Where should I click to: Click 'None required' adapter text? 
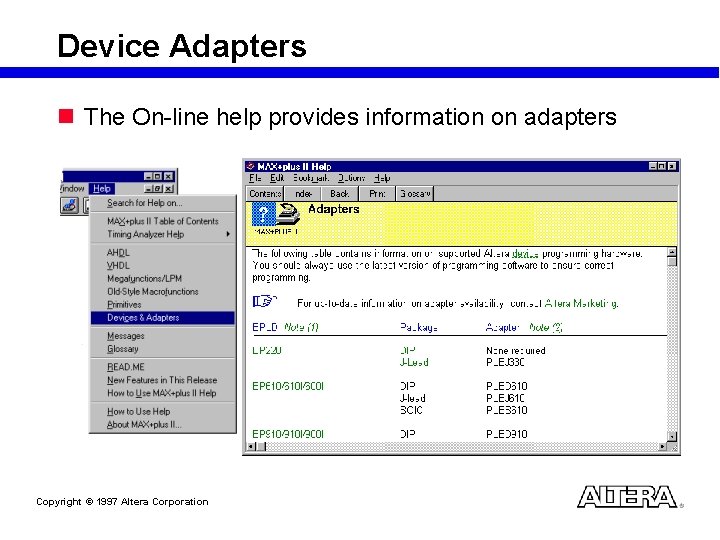(516, 351)
